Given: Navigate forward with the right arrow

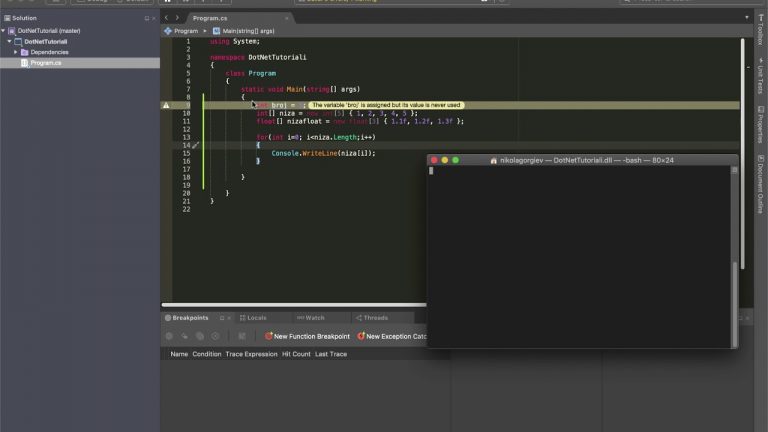Looking at the screenshot, I should pos(177,18).
